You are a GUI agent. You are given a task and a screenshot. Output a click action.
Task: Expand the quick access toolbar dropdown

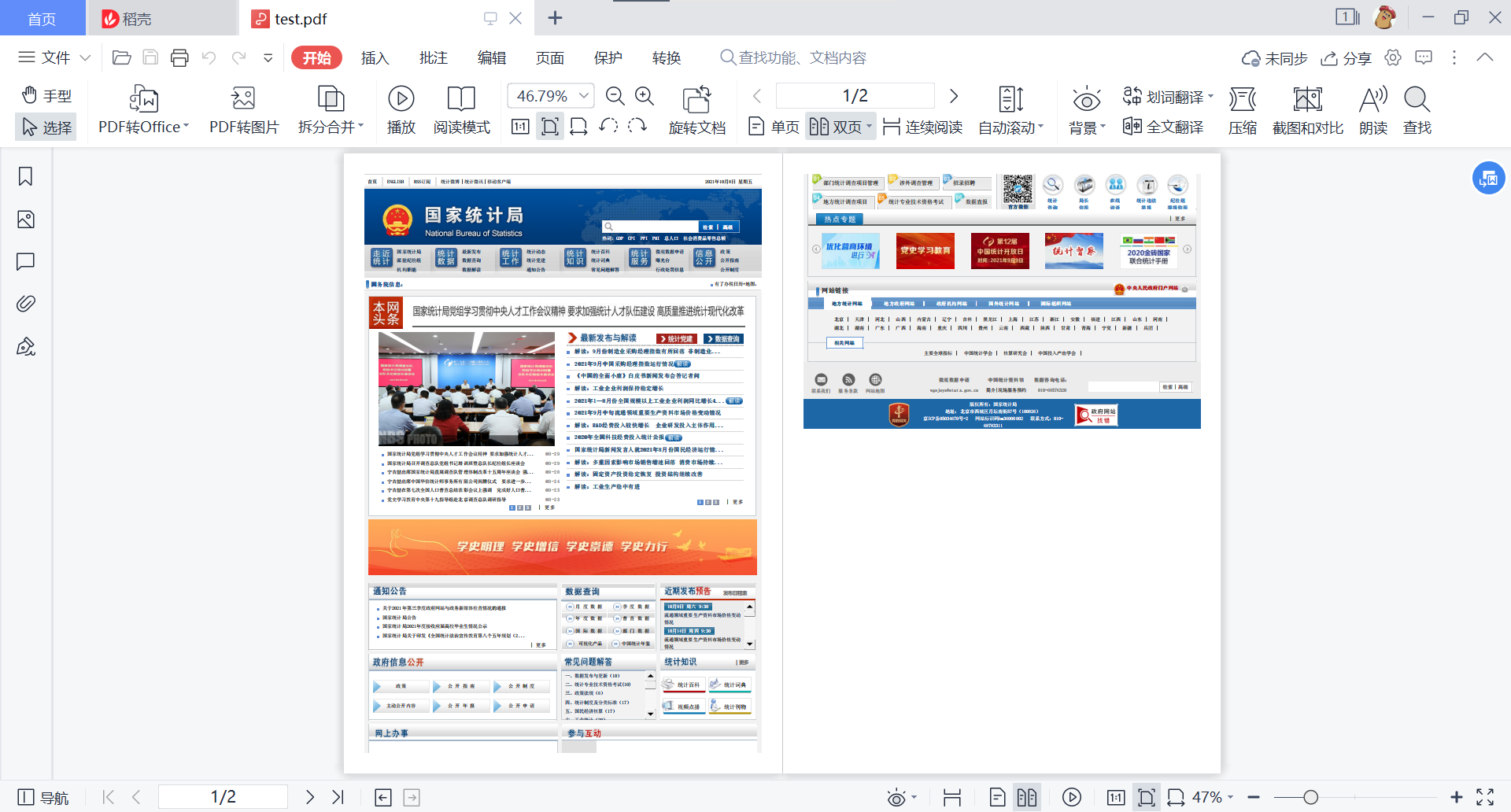pyautogui.click(x=268, y=57)
